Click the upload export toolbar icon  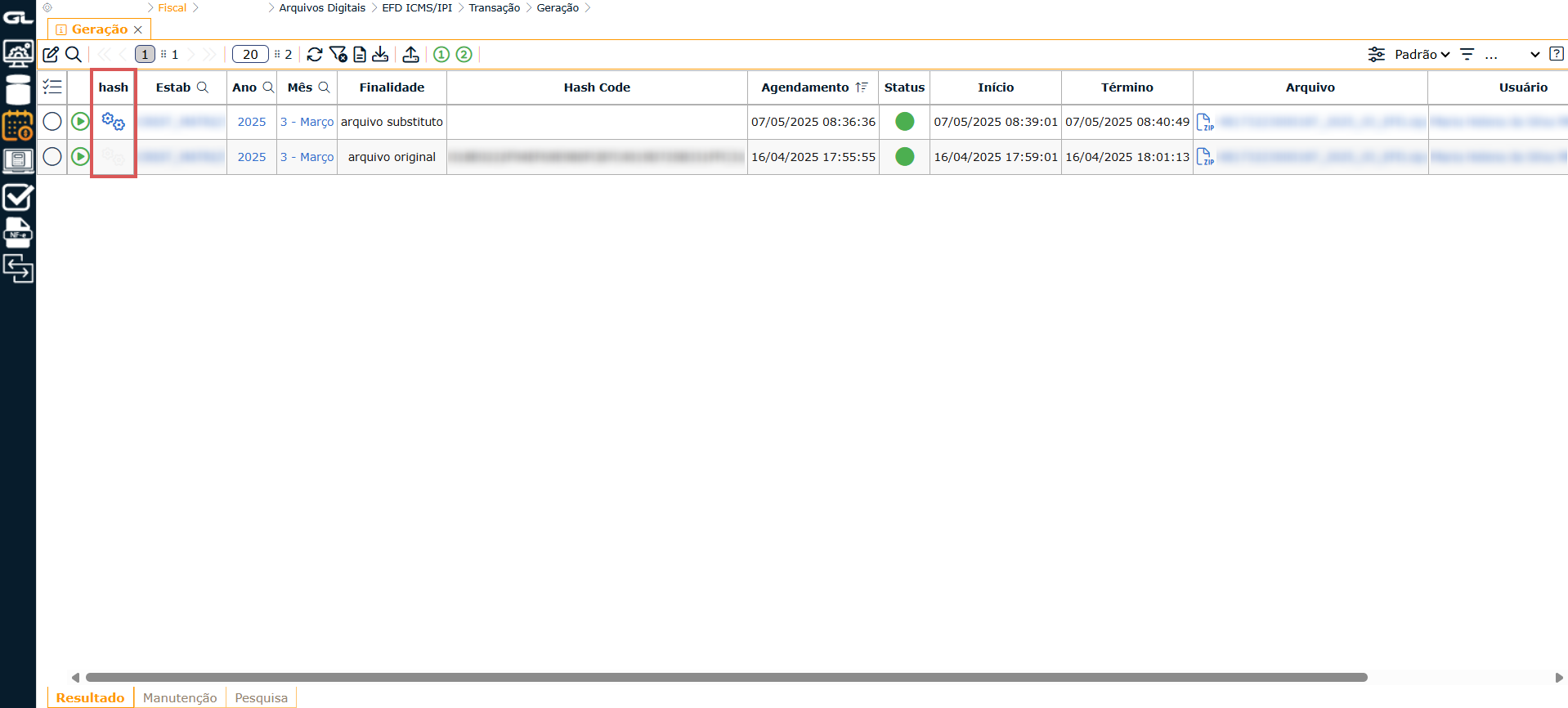(411, 54)
